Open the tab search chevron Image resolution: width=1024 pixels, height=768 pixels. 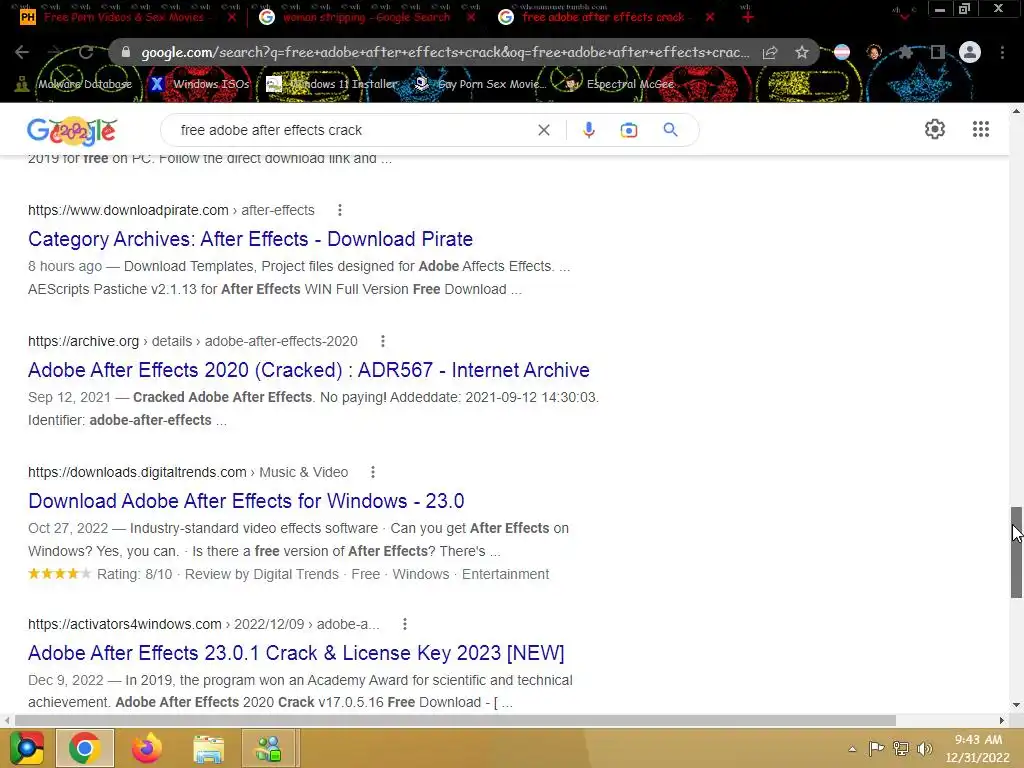904,17
